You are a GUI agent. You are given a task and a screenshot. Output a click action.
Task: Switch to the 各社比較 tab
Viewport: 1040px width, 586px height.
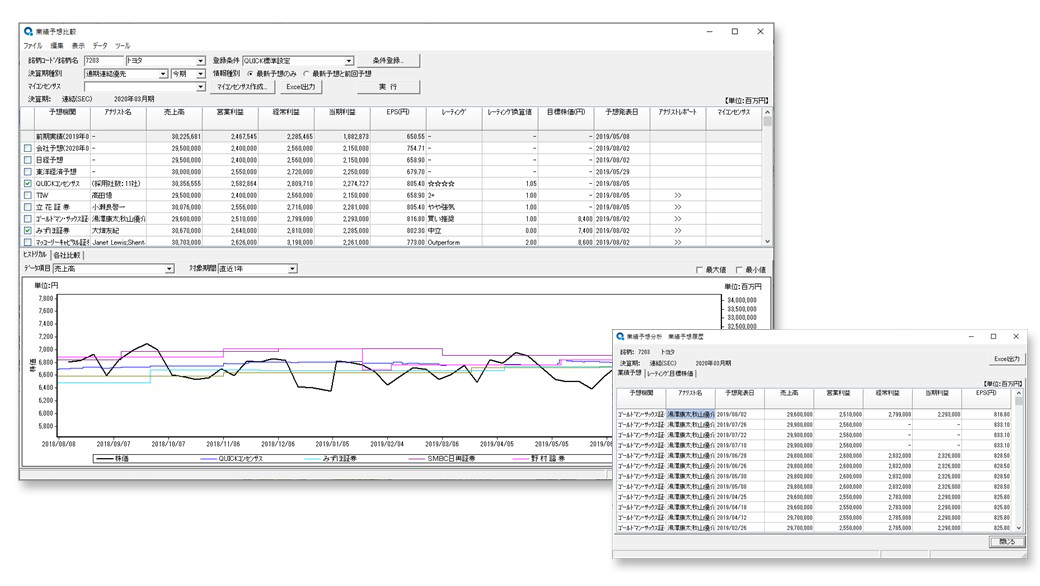pos(66,255)
